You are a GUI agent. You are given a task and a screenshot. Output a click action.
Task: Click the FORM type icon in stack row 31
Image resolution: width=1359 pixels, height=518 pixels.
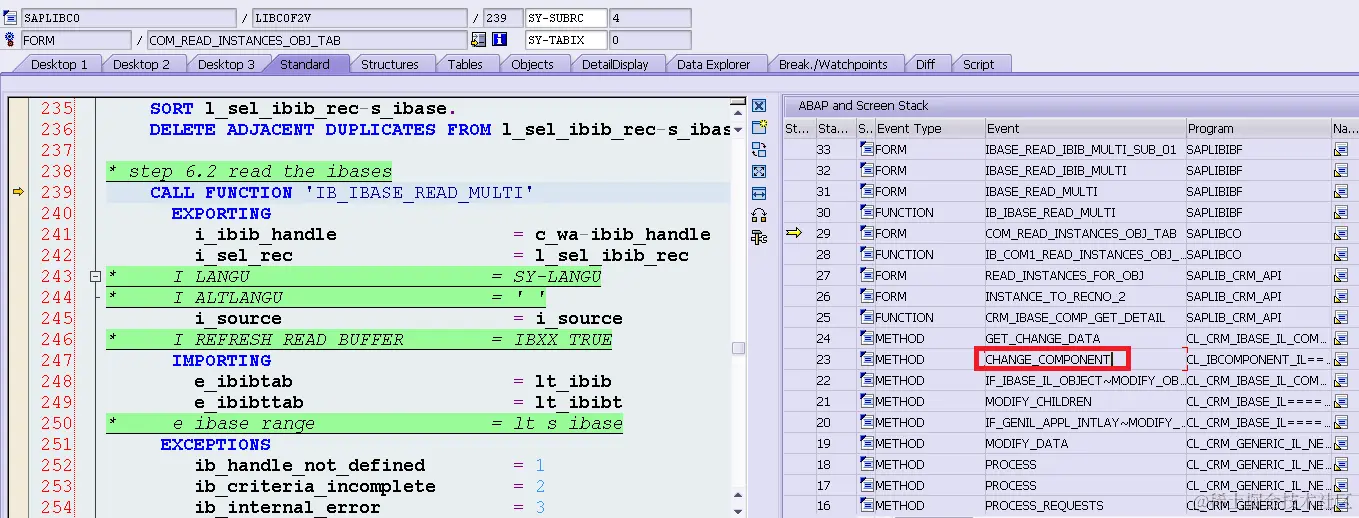[867, 192]
